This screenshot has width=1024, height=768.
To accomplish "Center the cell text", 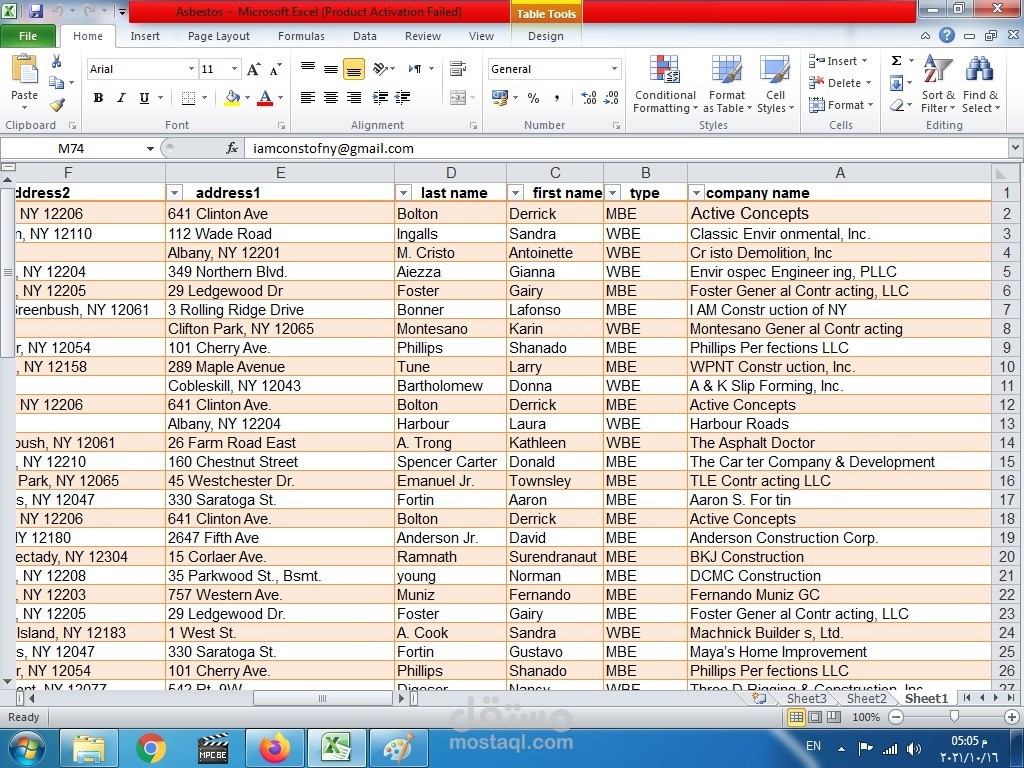I will pyautogui.click(x=331, y=98).
